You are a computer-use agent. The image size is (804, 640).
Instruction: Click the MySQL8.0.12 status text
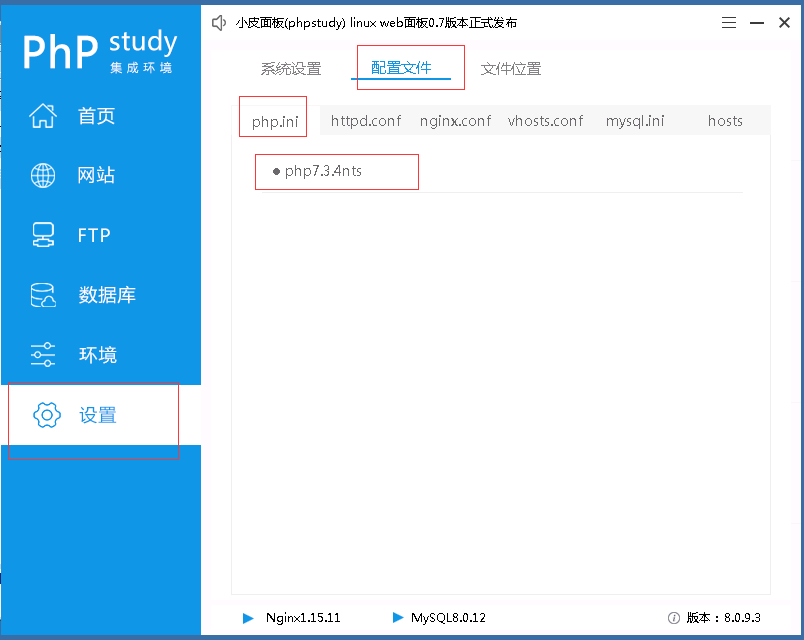448,618
